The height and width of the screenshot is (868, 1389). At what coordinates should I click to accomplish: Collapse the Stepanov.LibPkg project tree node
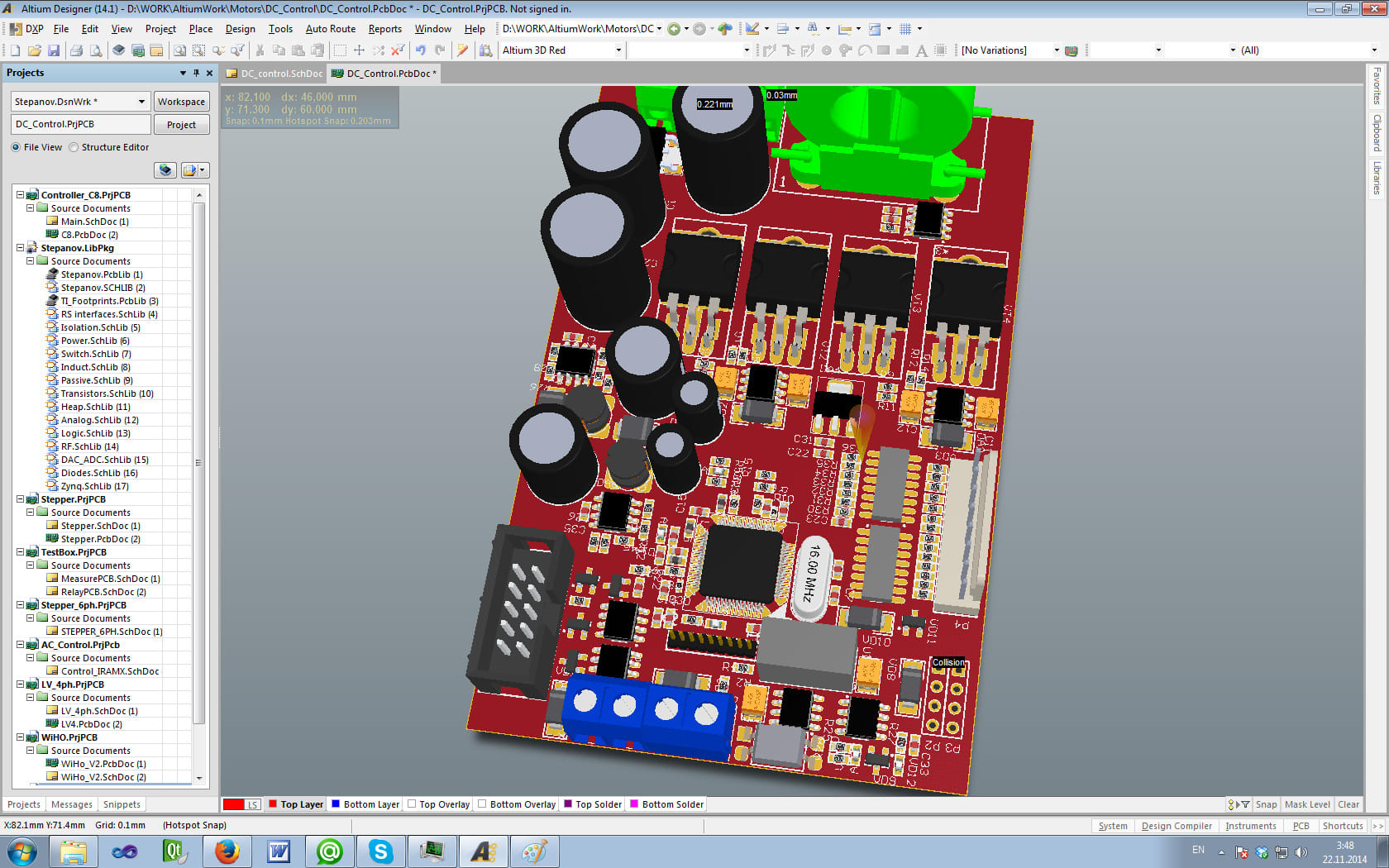pyautogui.click(x=20, y=248)
